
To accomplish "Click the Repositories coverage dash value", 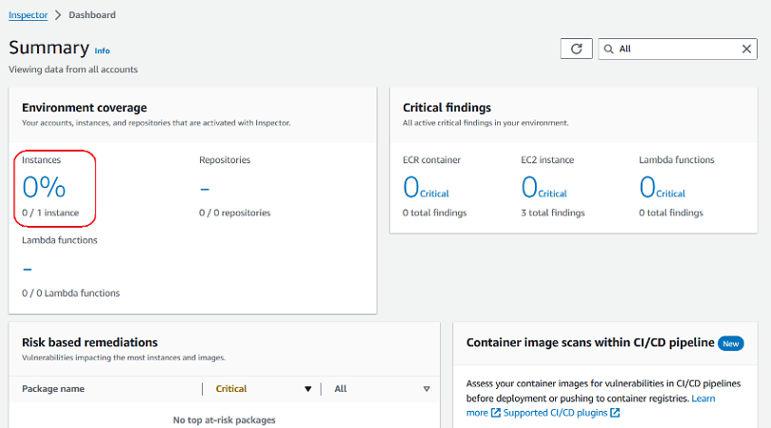I will (x=205, y=188).
